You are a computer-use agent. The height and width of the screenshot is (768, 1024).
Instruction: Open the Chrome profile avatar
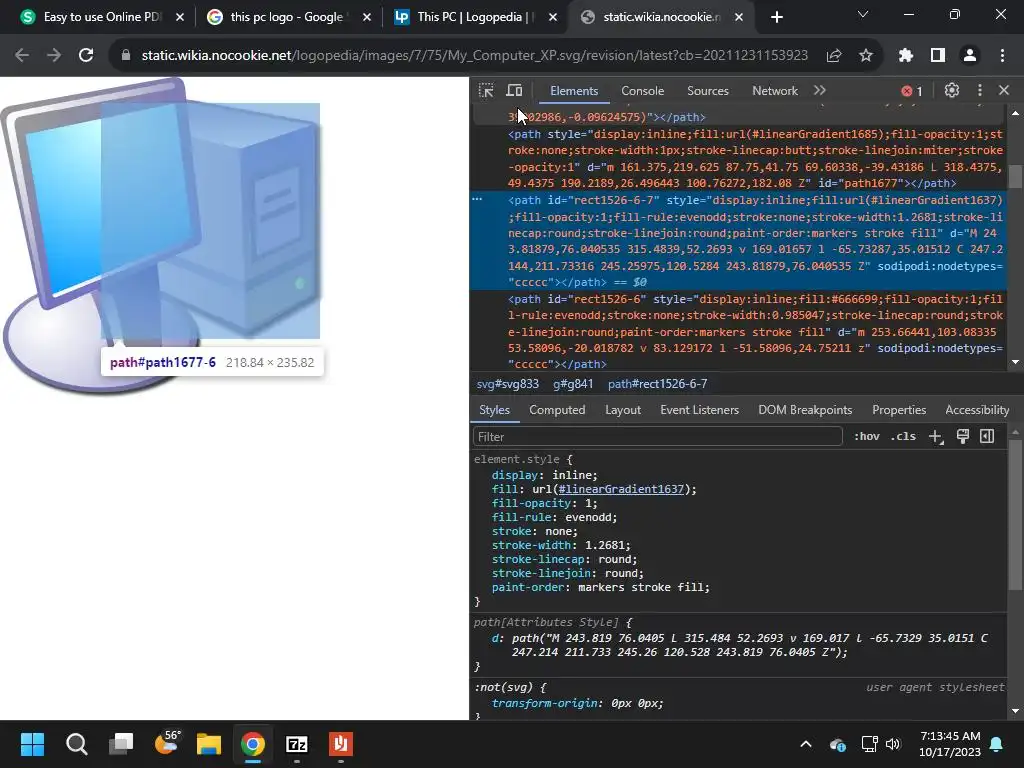[970, 56]
